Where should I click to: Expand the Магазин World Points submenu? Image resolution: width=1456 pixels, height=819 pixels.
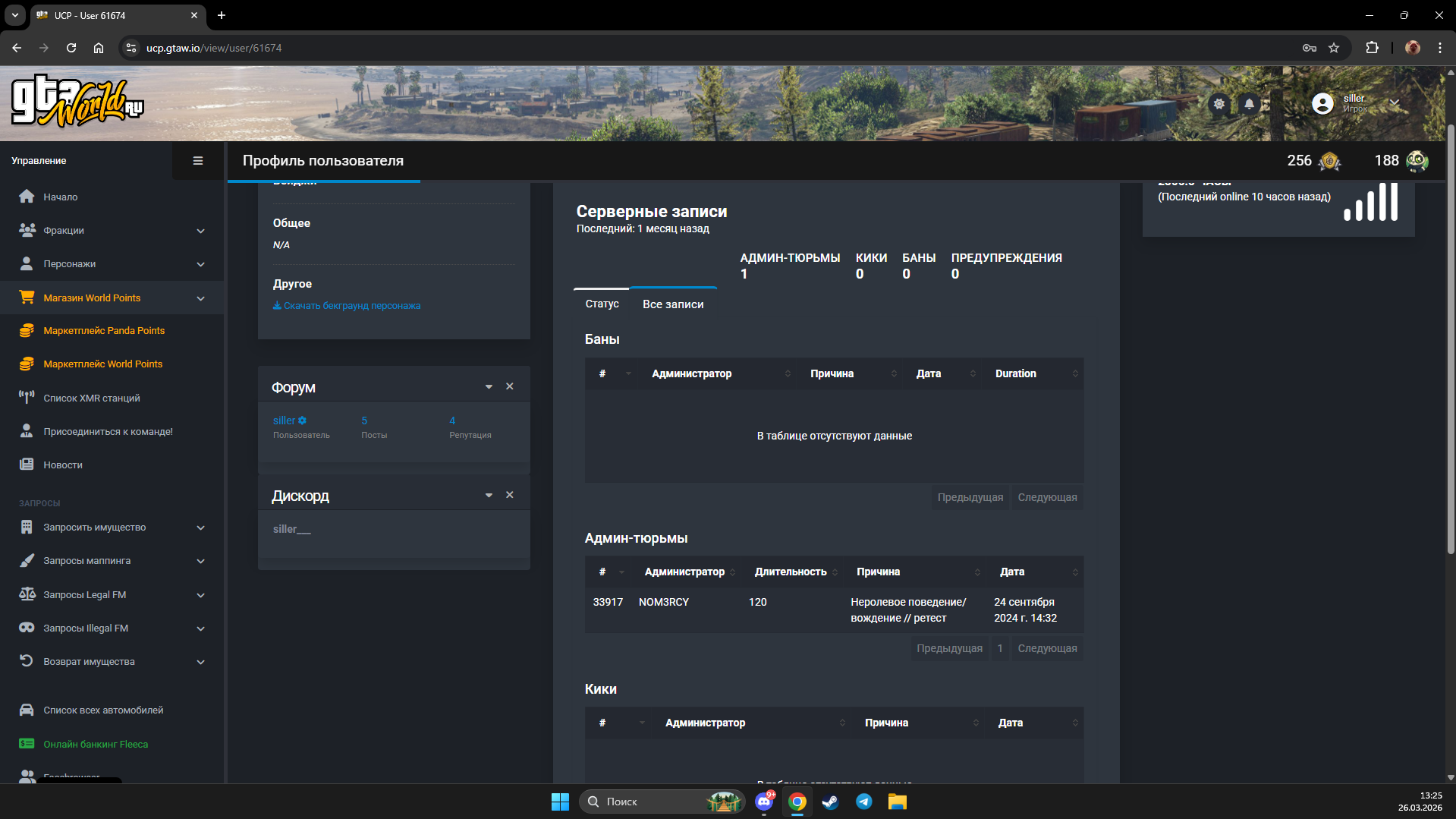[x=201, y=298]
